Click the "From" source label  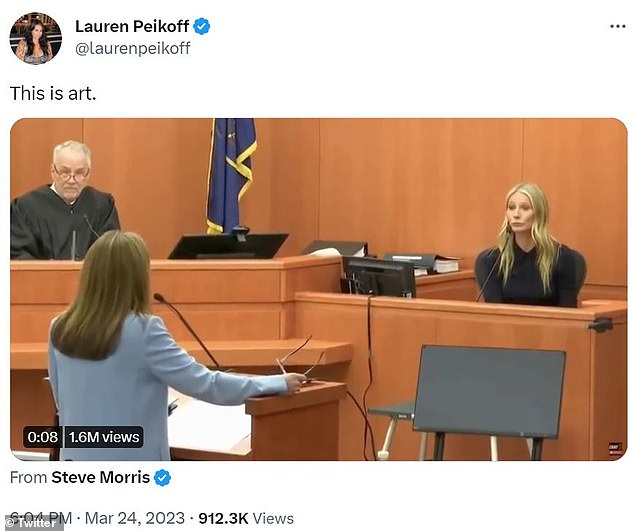[x=28, y=478]
